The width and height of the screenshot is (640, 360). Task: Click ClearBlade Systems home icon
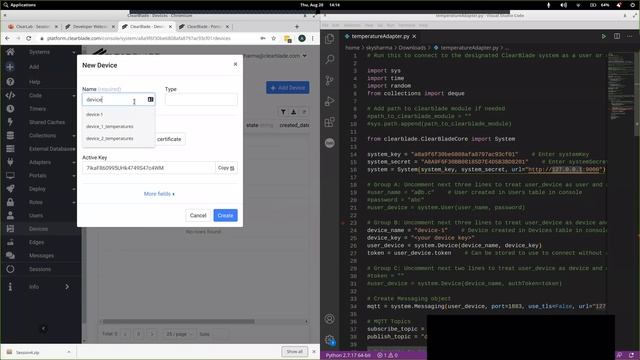coord(10,52)
